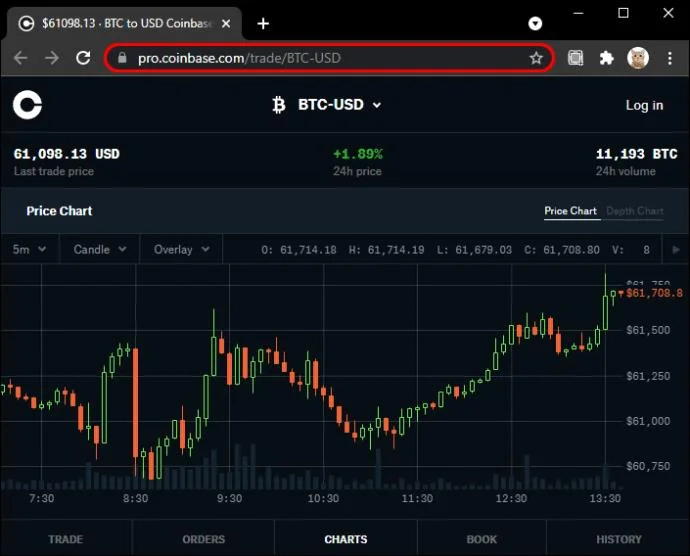
Task: Close the BTC to USD Coinbase tab
Action: (x=226, y=23)
